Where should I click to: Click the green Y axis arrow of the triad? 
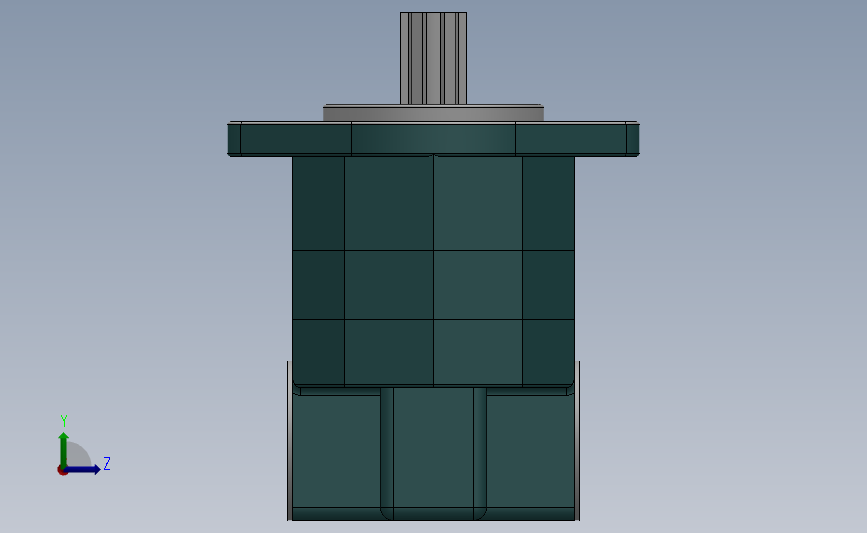pyautogui.click(x=64, y=450)
